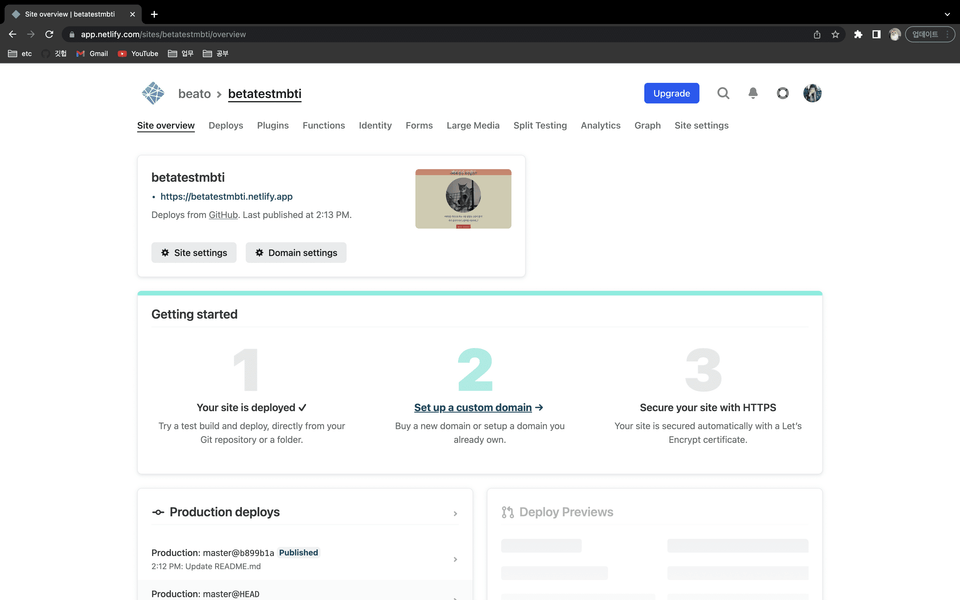This screenshot has width=960, height=600.
Task: Open Production master@b899b1a Published deploy
Action: coord(304,559)
